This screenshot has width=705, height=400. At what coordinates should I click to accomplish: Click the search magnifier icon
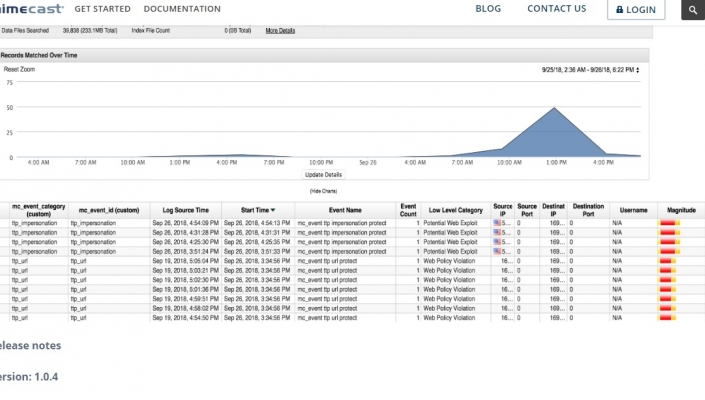tap(693, 9)
